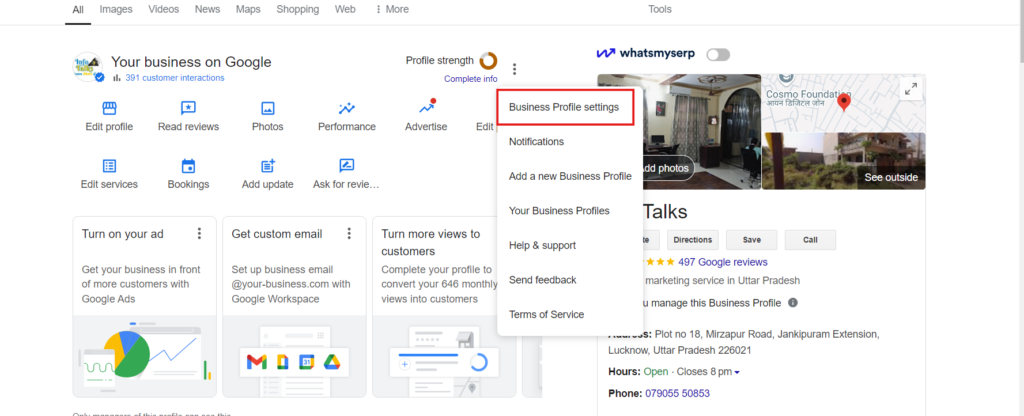Switch to the Images search tab

[x=116, y=10]
